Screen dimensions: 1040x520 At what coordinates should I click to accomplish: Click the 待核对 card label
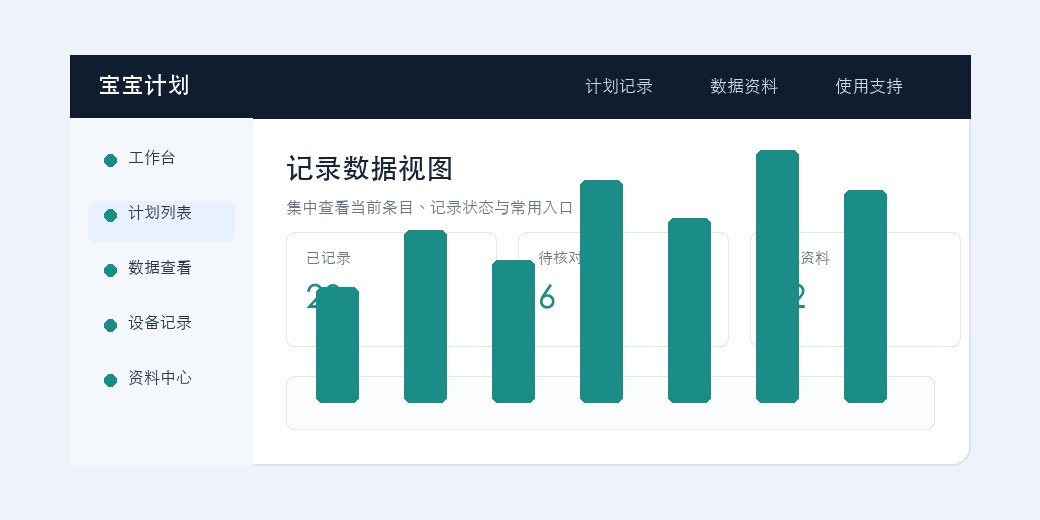pyautogui.click(x=560, y=258)
